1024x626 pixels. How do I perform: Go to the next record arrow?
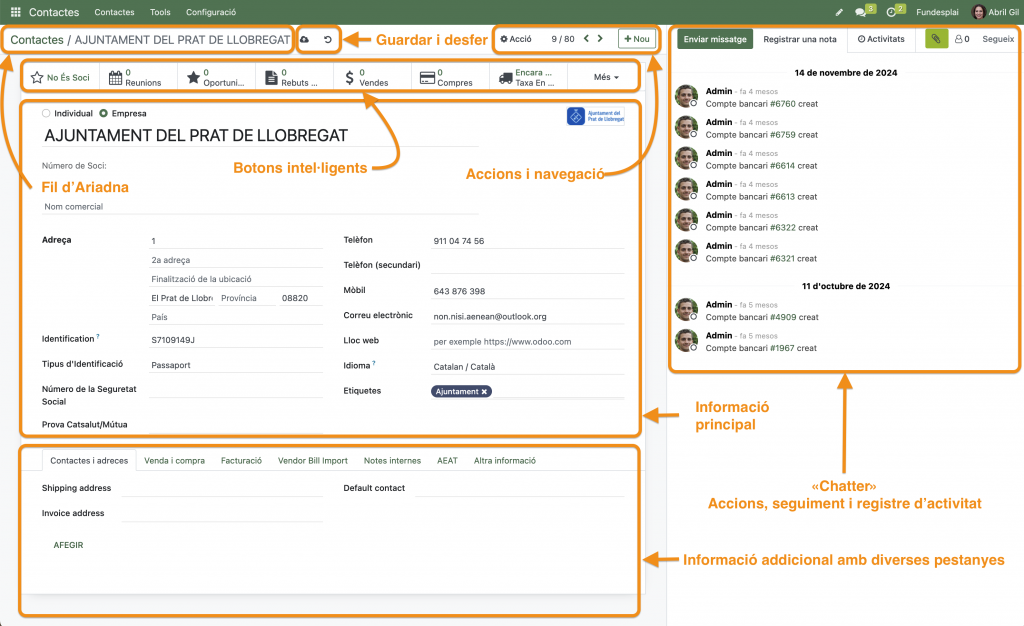click(600, 39)
